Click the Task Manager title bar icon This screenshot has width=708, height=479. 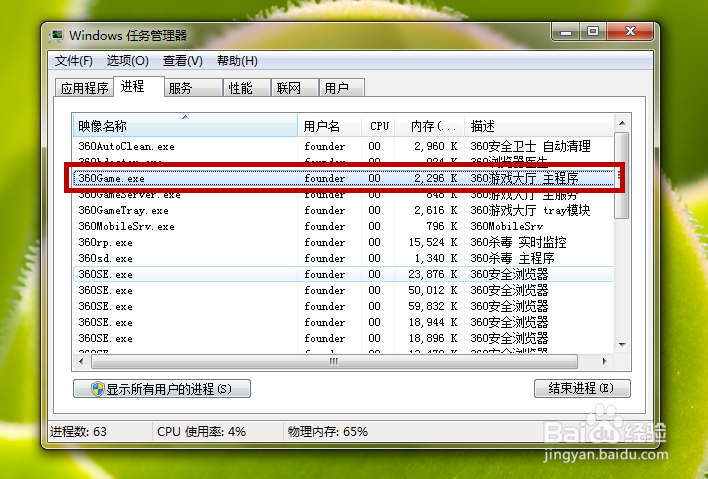point(56,36)
